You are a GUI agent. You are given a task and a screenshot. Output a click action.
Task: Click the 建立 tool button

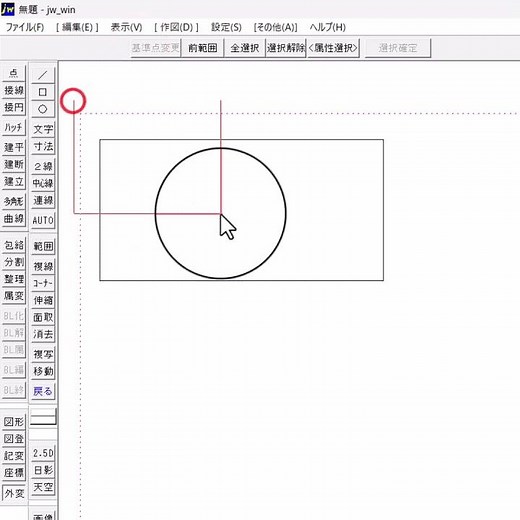coord(14,181)
